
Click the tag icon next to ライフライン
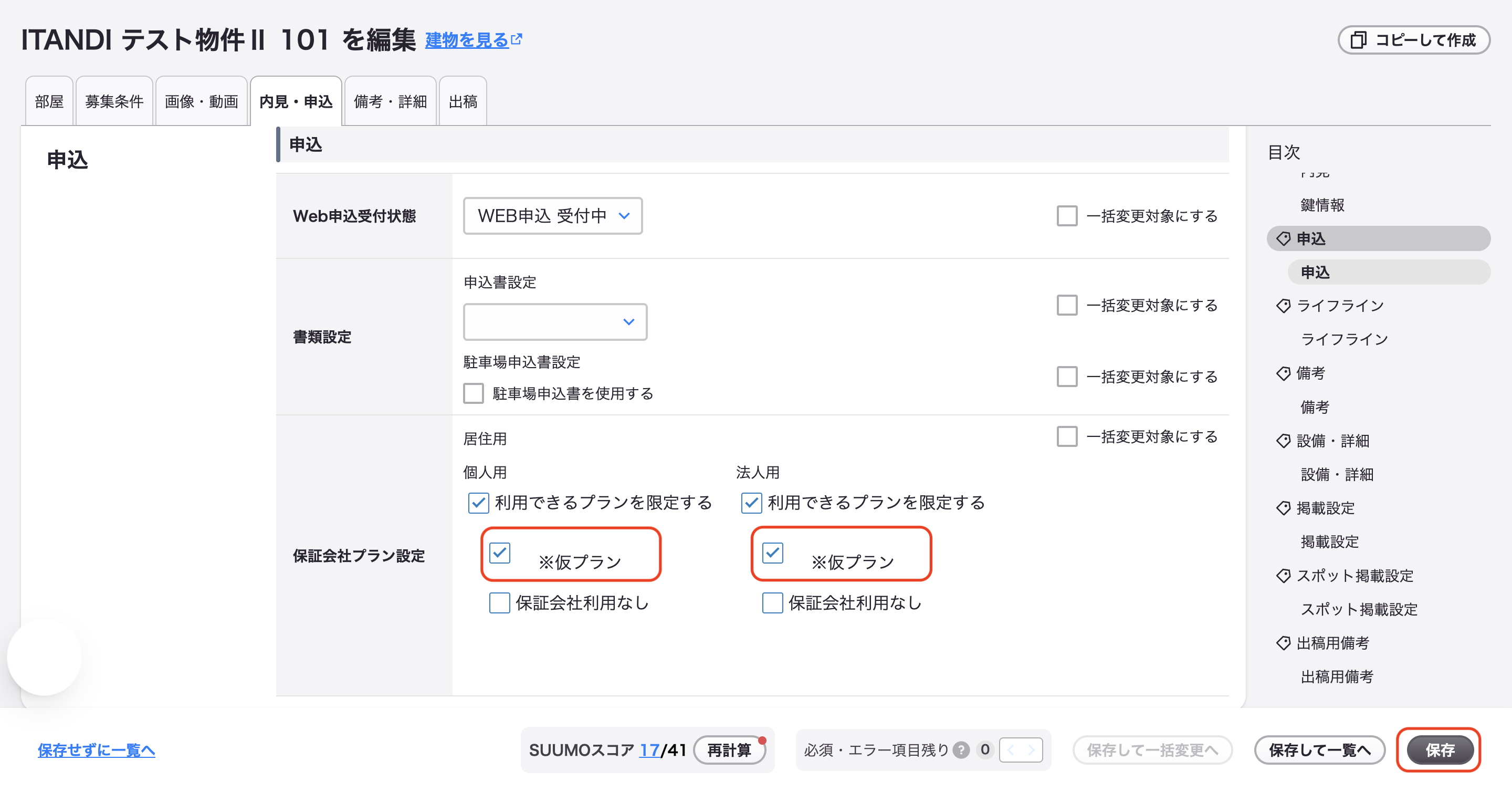pos(1283,306)
